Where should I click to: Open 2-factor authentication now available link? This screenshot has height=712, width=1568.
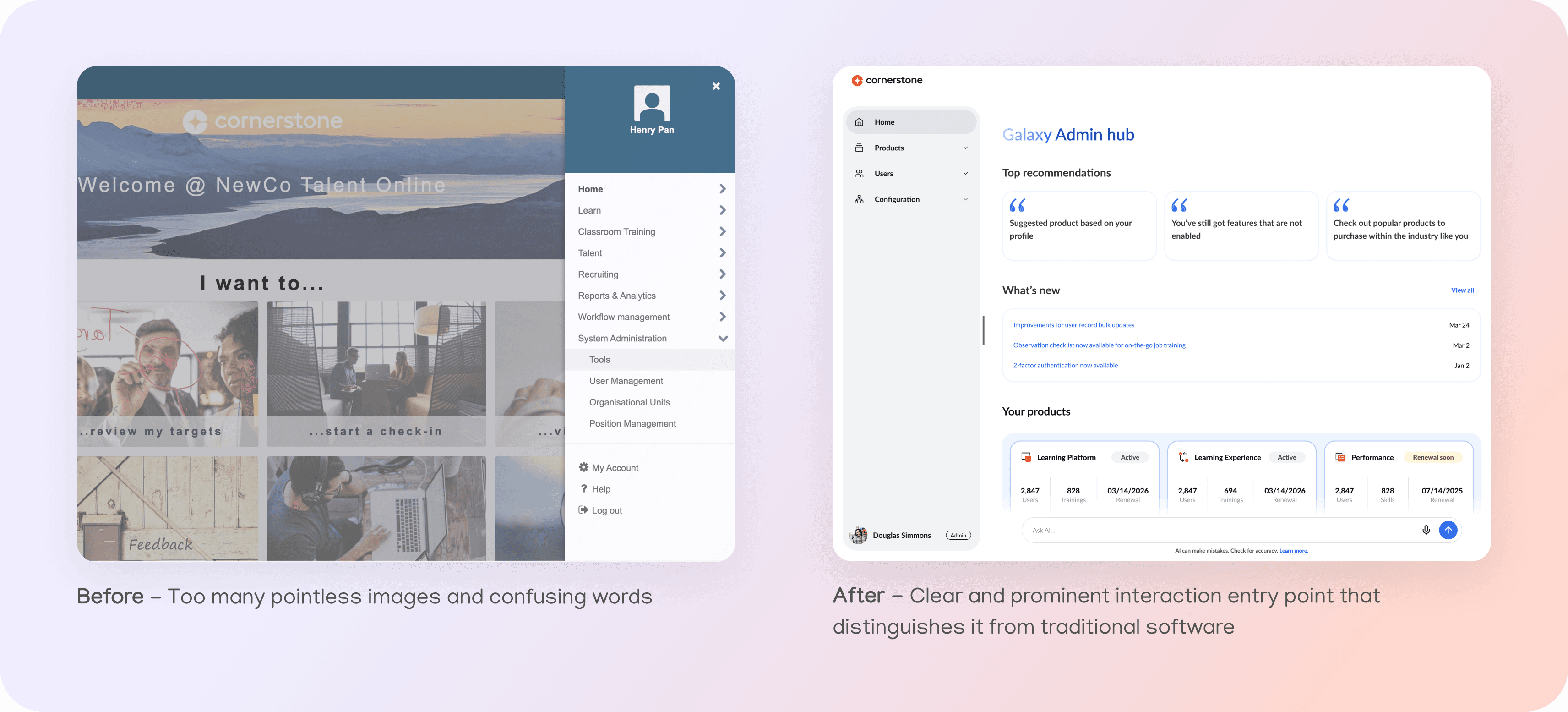(x=1065, y=366)
